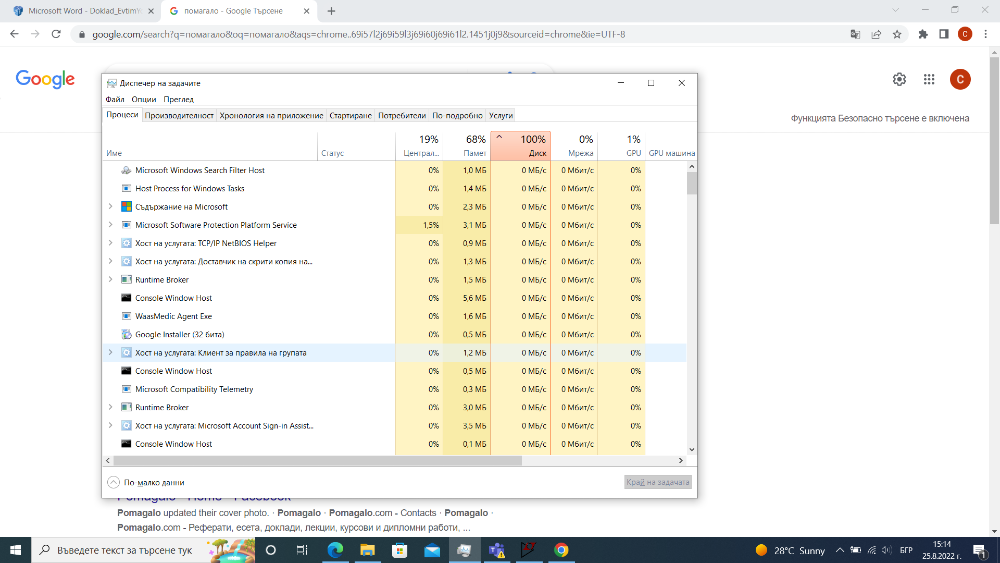The image size is (1000, 563).
Task: Open a new Chrome tab with plus button
Action: pos(331,11)
